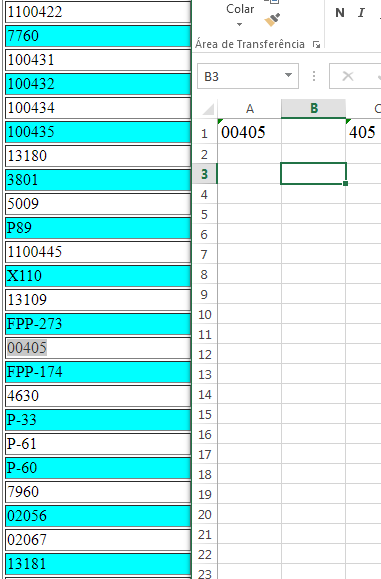Select row 3 header
Image resolution: width=381 pixels, height=579 pixels.
click(x=205, y=174)
